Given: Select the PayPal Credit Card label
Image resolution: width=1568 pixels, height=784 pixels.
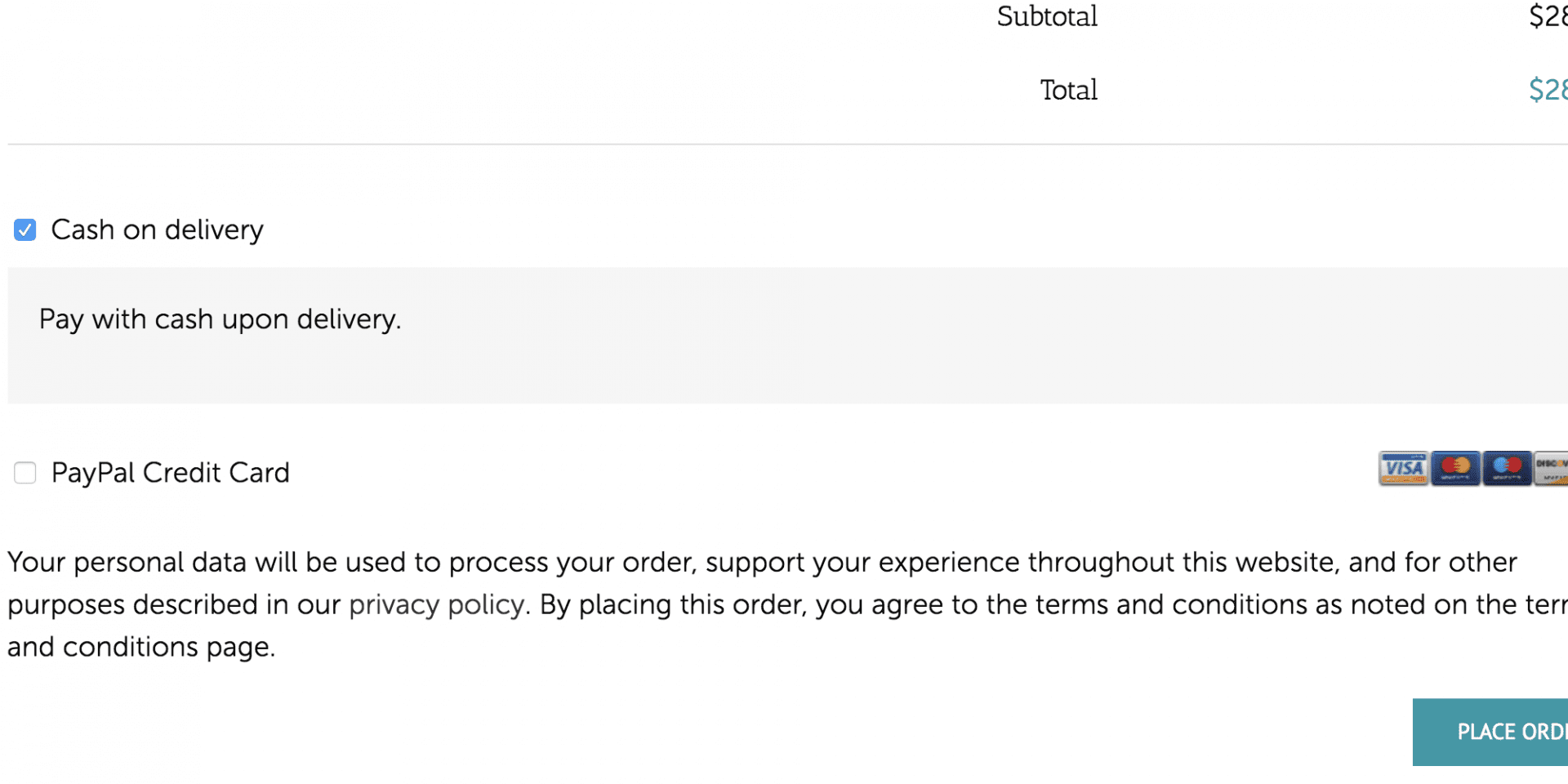Looking at the screenshot, I should tap(170, 472).
